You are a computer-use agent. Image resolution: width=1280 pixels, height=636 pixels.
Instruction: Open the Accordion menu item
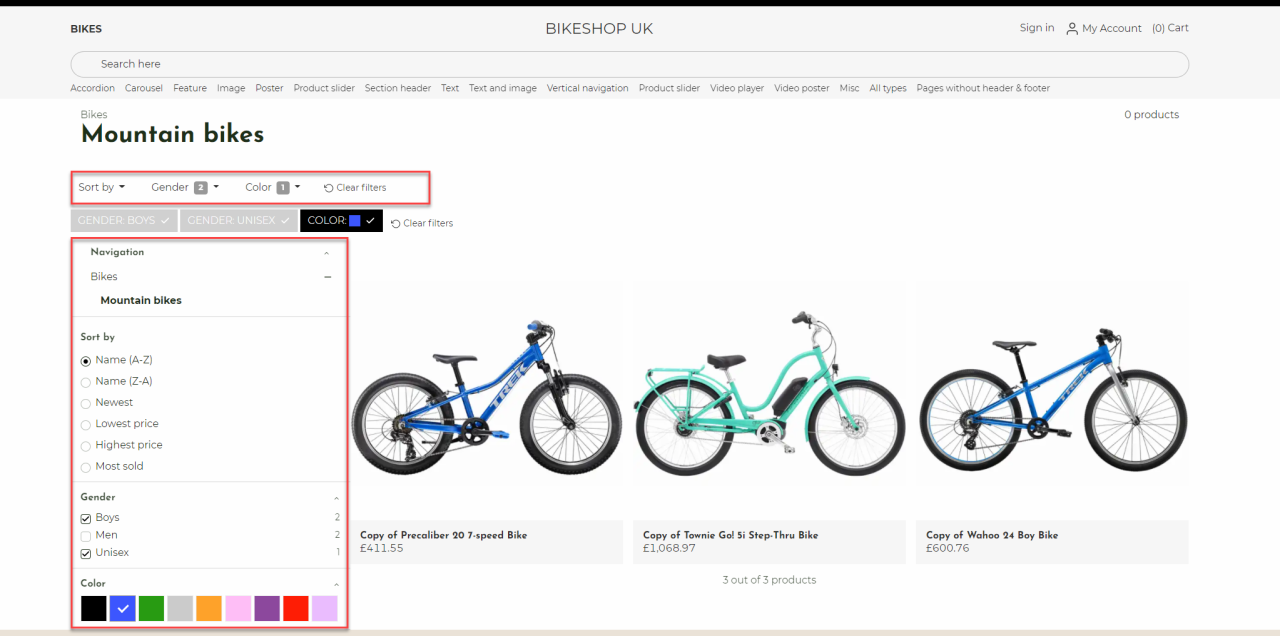pos(92,88)
